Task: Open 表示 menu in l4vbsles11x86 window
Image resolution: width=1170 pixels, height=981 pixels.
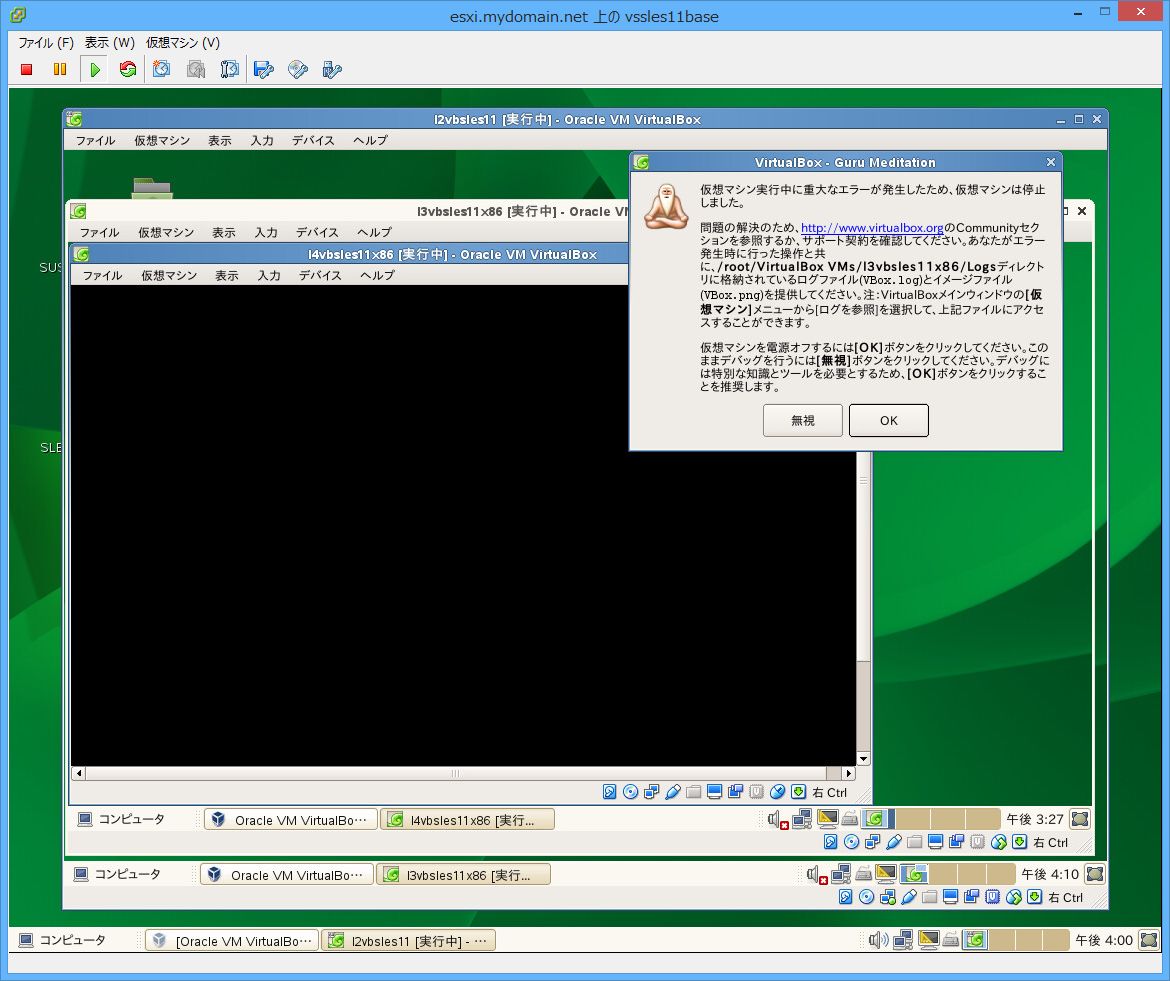Action: (227, 275)
